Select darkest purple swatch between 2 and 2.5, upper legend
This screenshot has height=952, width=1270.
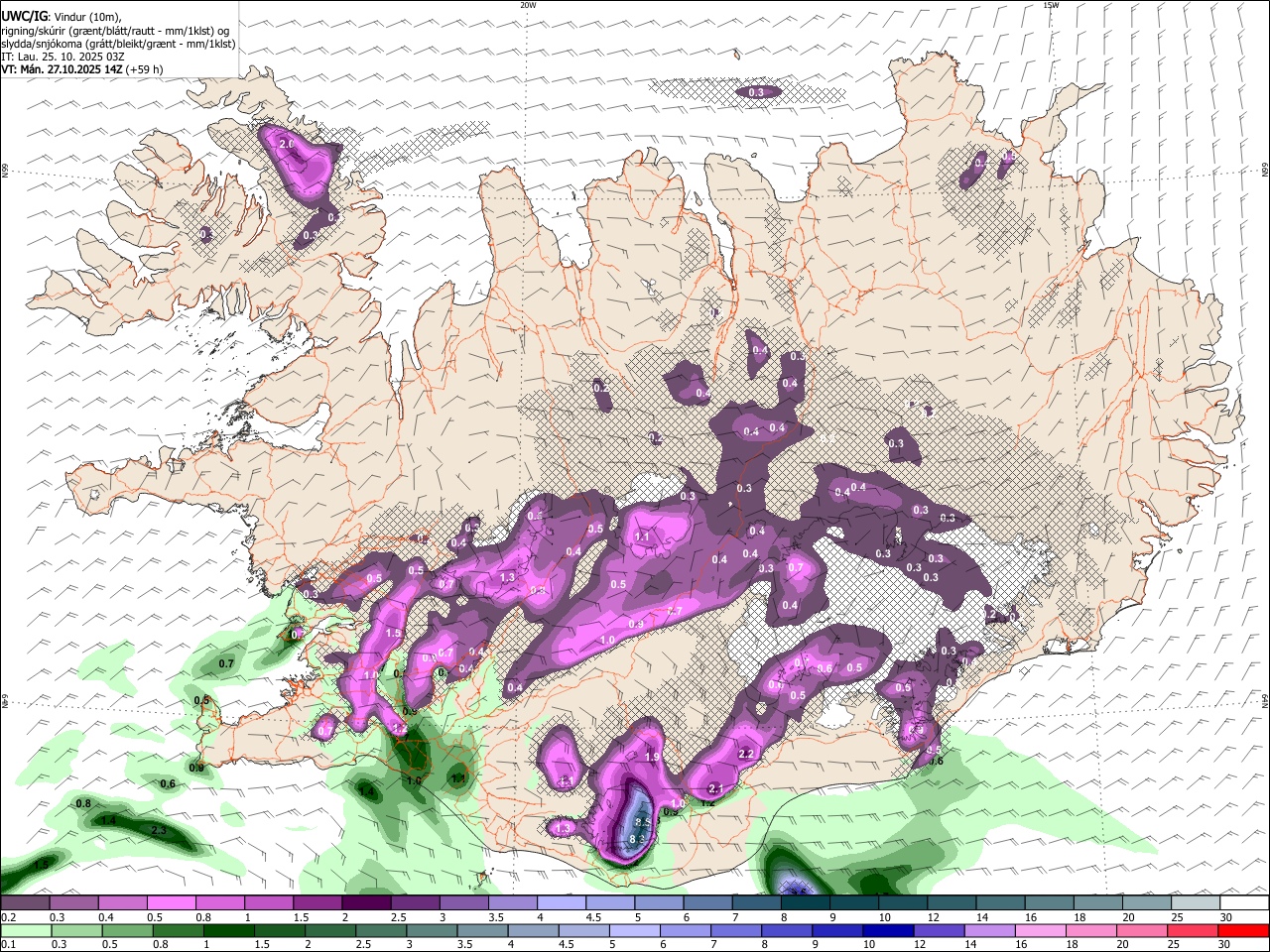pos(366,903)
